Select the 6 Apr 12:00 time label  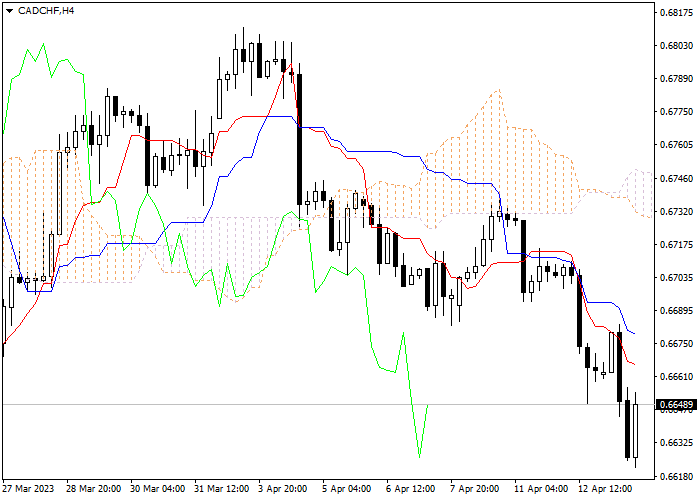[x=411, y=489]
